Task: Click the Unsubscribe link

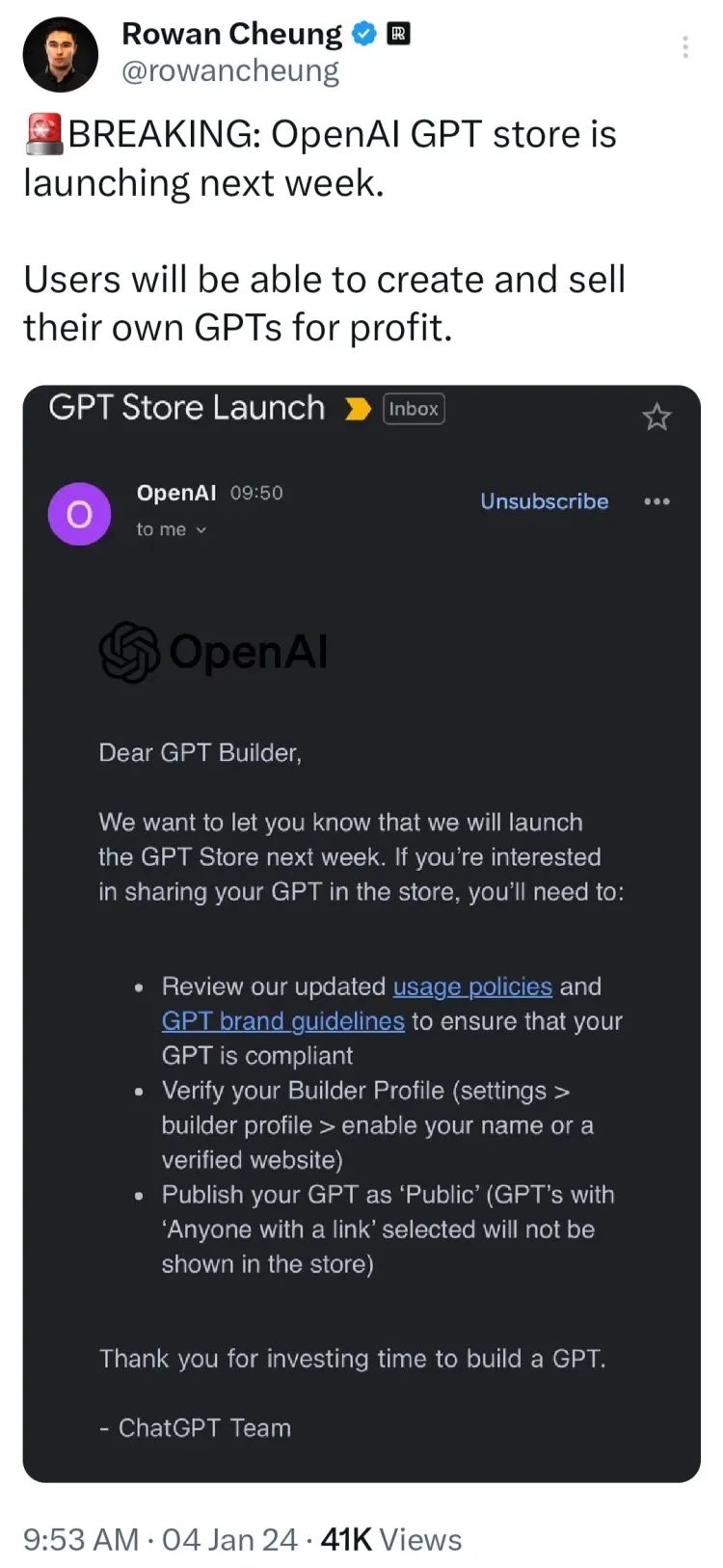Action: [544, 501]
